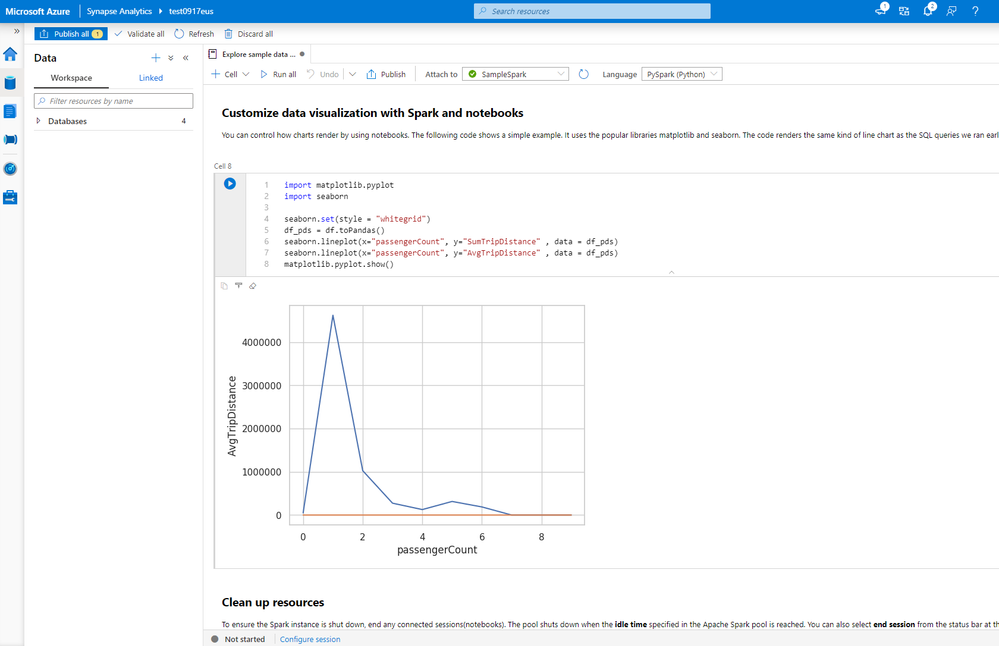Open the PySpark (Python) language dropdown
This screenshot has width=999, height=646.
coord(682,75)
